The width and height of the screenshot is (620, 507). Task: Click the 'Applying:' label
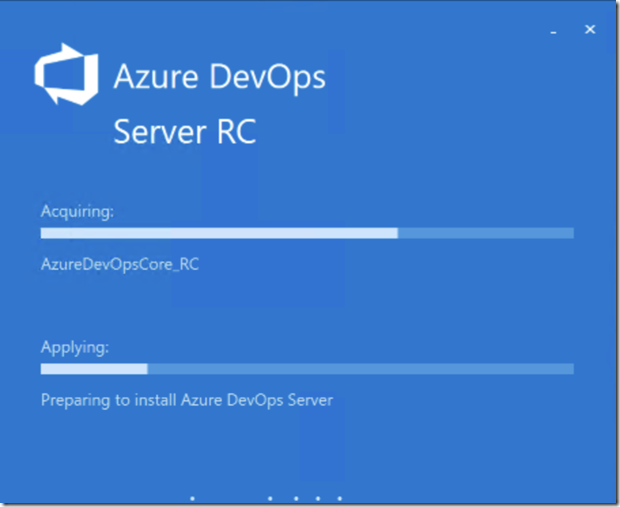point(75,348)
